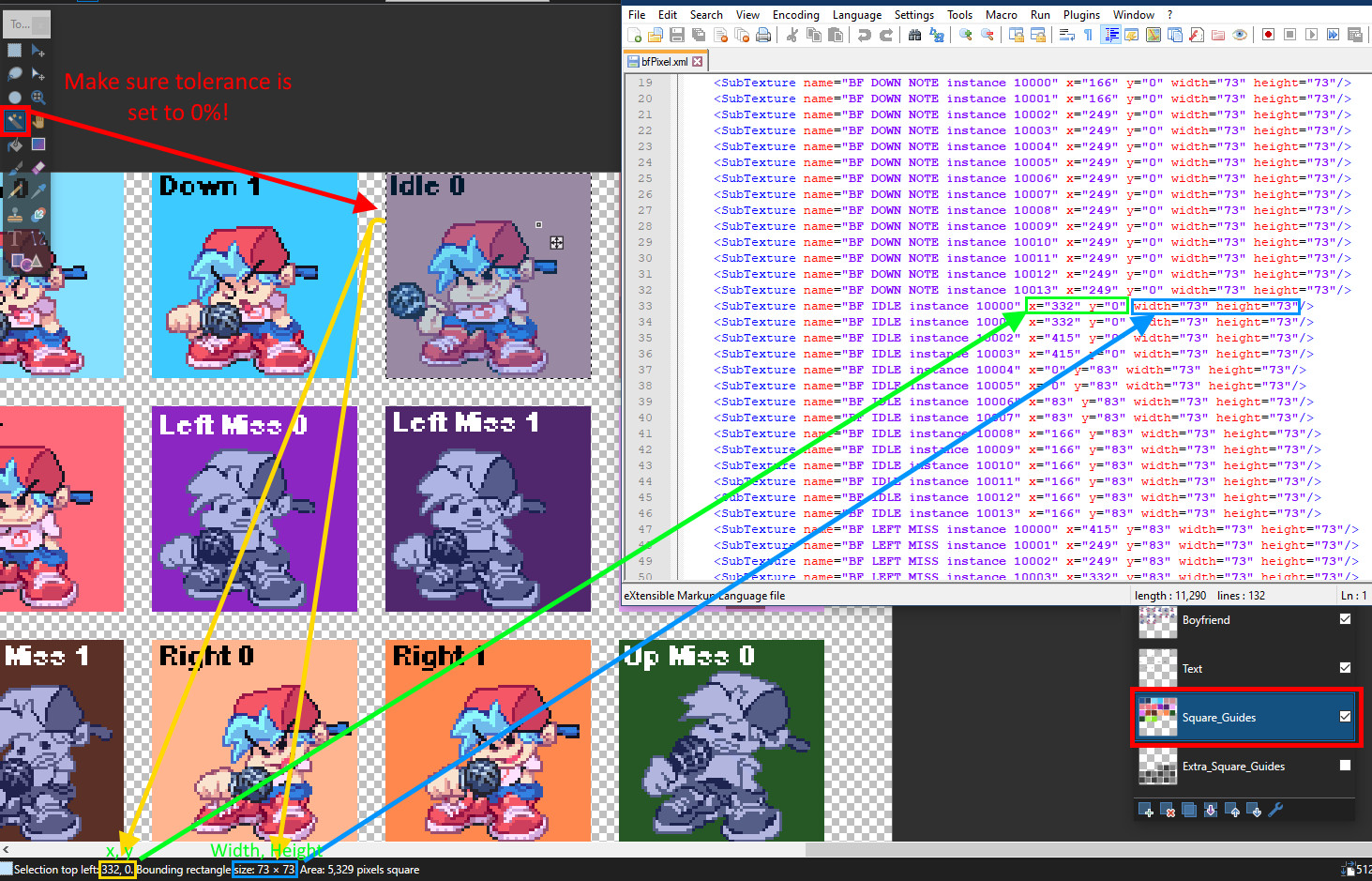Screen dimensions: 1372x881
Task: Click Save icon in Notepad++ toolbar
Action: click(x=676, y=35)
